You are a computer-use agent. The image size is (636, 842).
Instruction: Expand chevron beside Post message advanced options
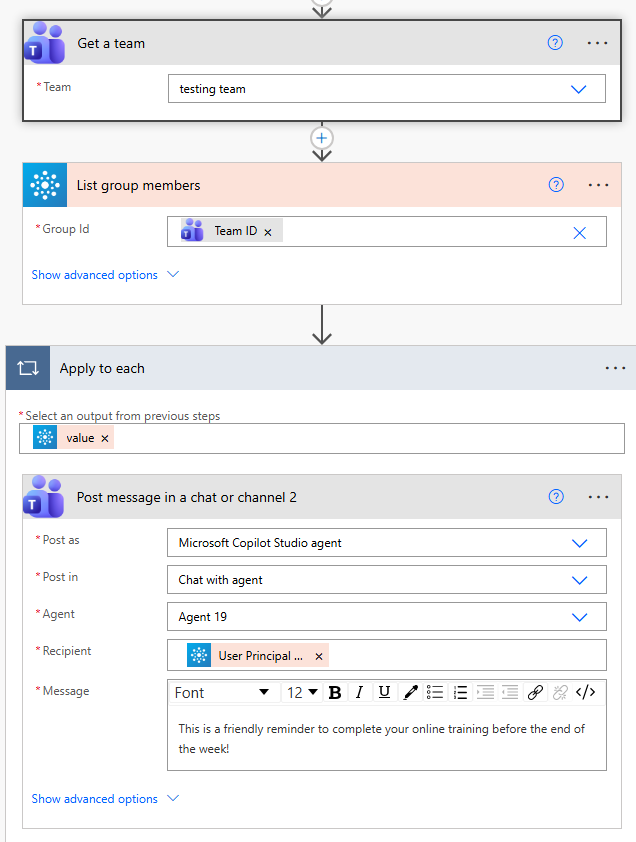click(x=173, y=799)
